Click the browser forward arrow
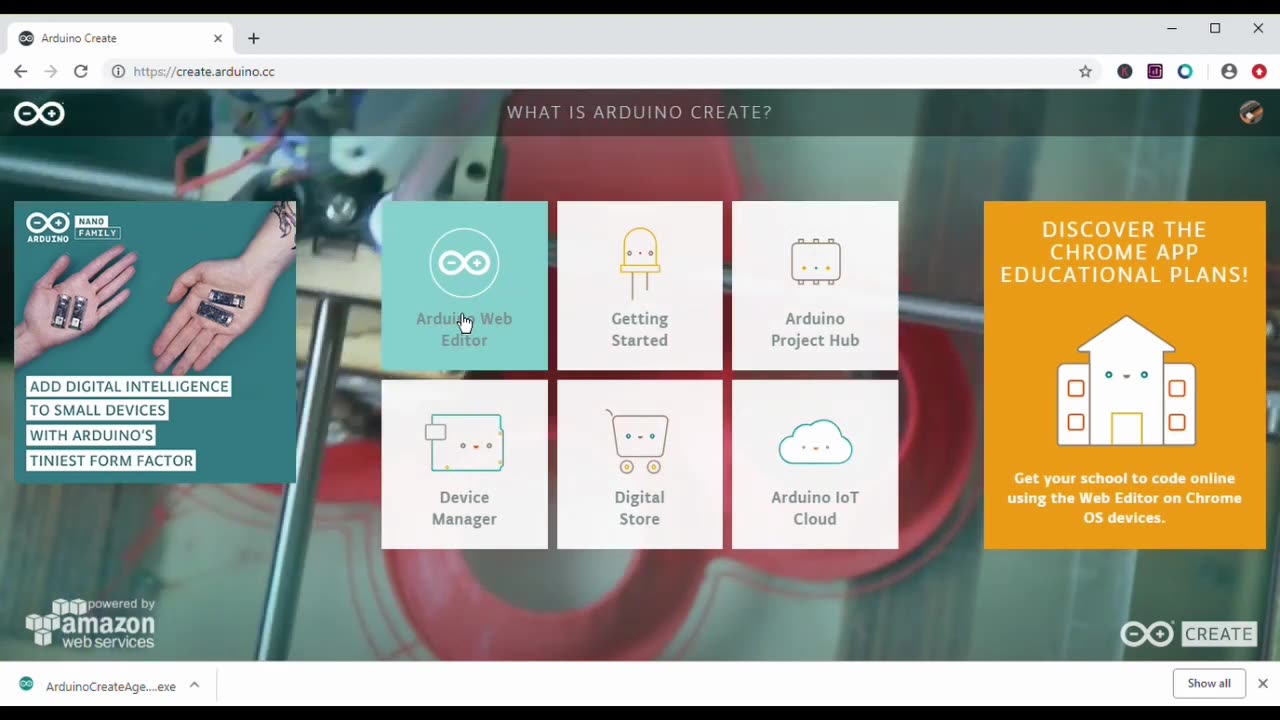 pyautogui.click(x=50, y=71)
